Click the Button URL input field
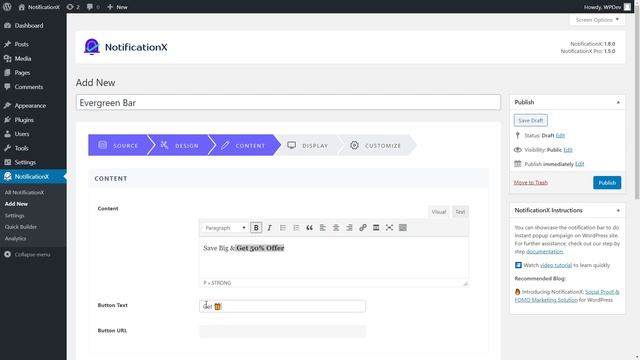This screenshot has height=360, width=640. (x=282, y=331)
